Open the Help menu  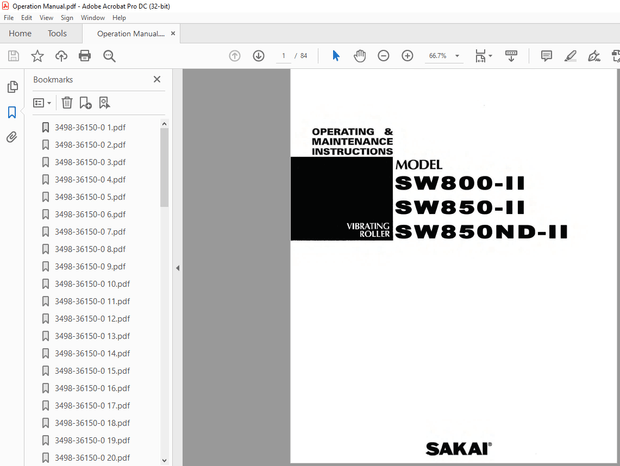click(x=119, y=18)
